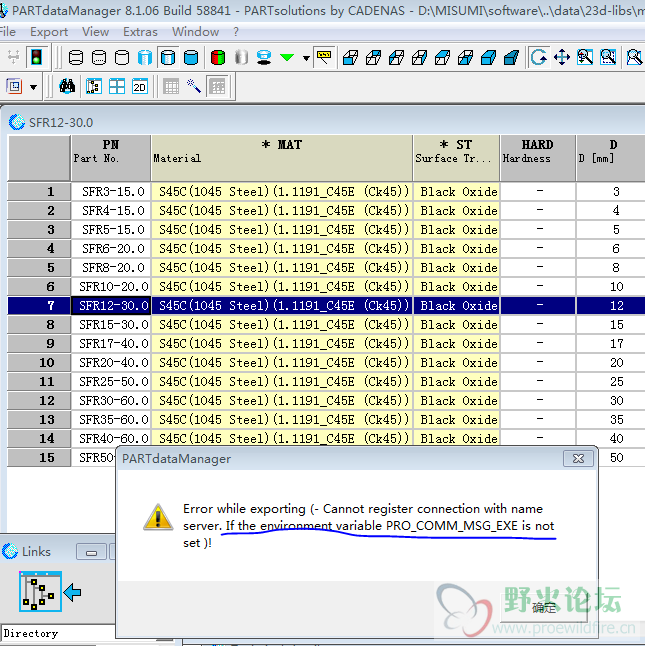645x646 pixels.
Task: Toggle the four-pane window view icon
Action: click(117, 87)
